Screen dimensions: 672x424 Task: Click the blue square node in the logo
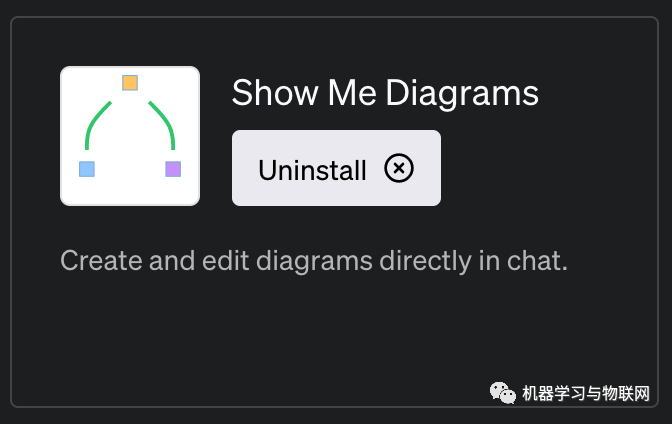[x=87, y=168]
